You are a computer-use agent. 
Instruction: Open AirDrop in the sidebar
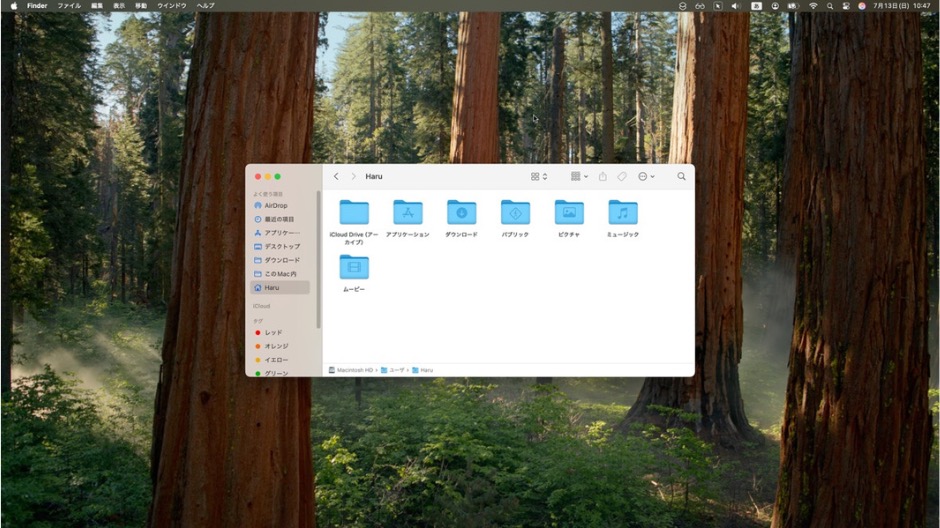pyautogui.click(x=280, y=206)
